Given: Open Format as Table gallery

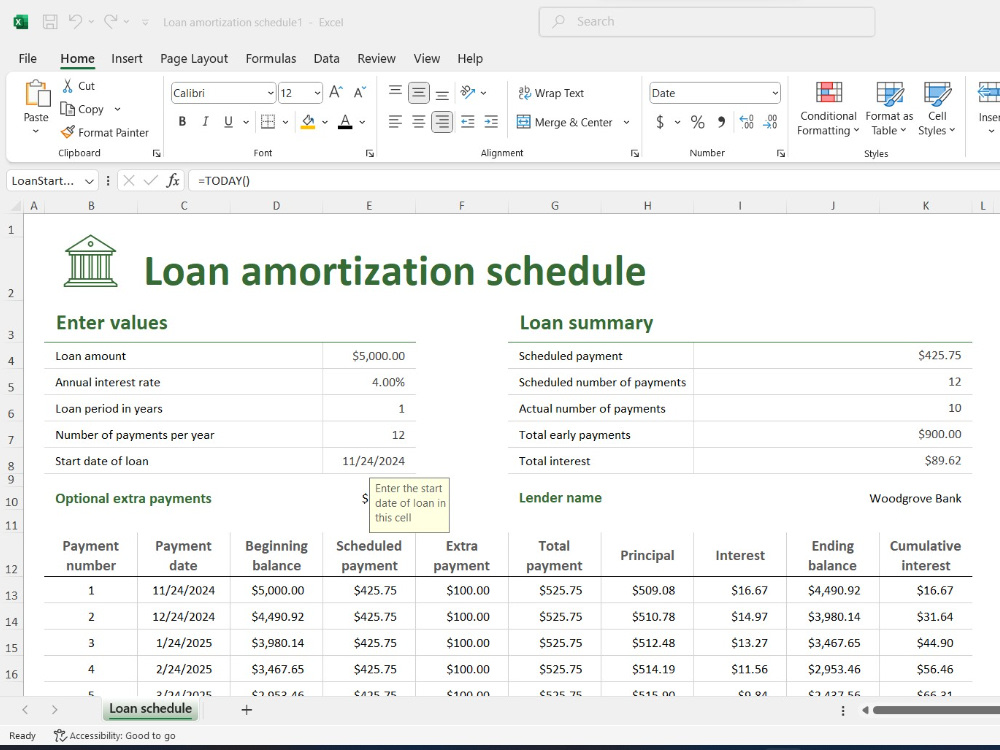Looking at the screenshot, I should [889, 108].
